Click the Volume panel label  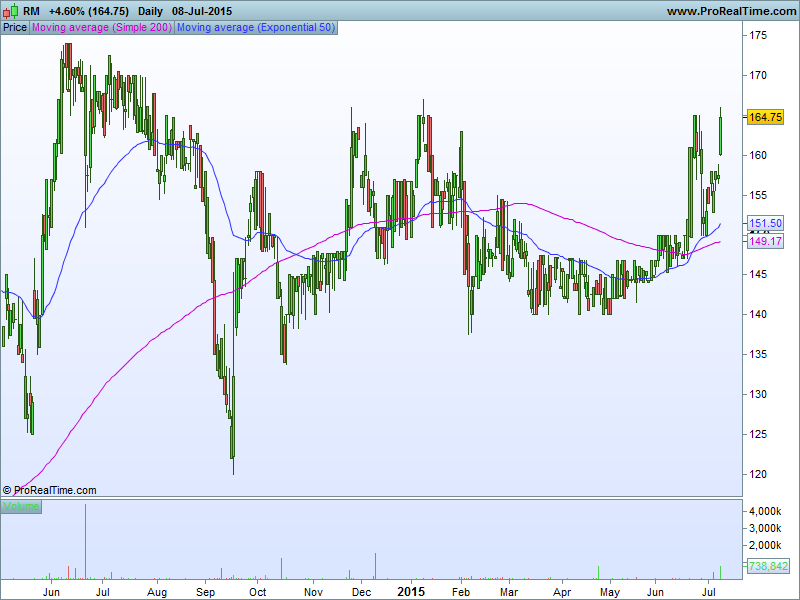[21, 507]
